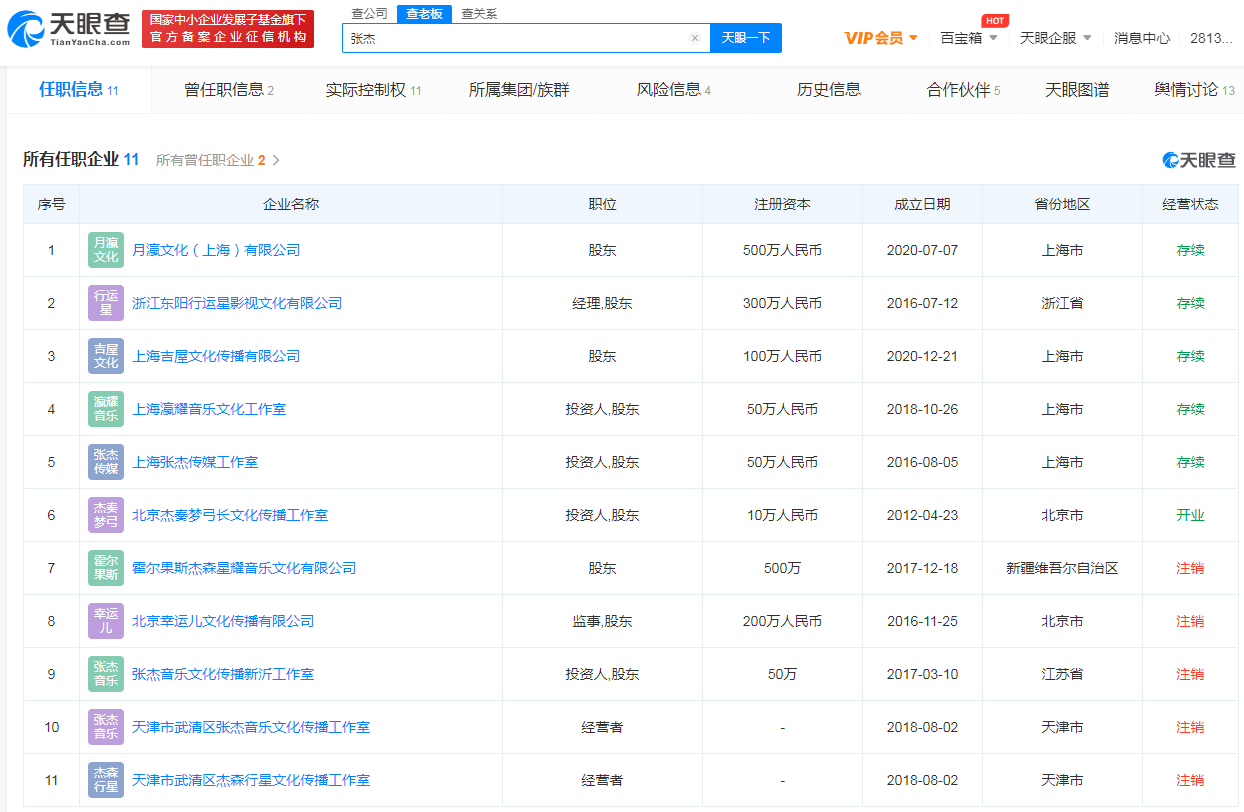The height and width of the screenshot is (812, 1244).
Task: Open 霍尔果斯杰森星耀音乐文化有限公司 link
Action: (244, 568)
